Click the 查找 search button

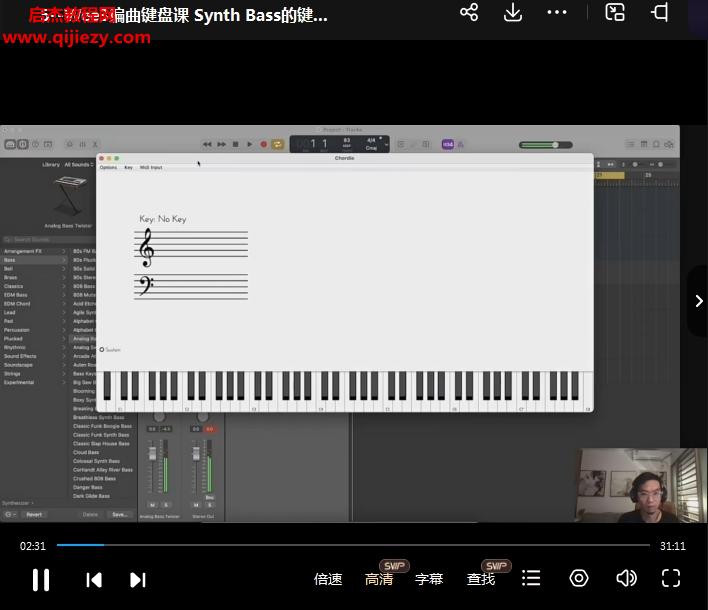point(481,579)
